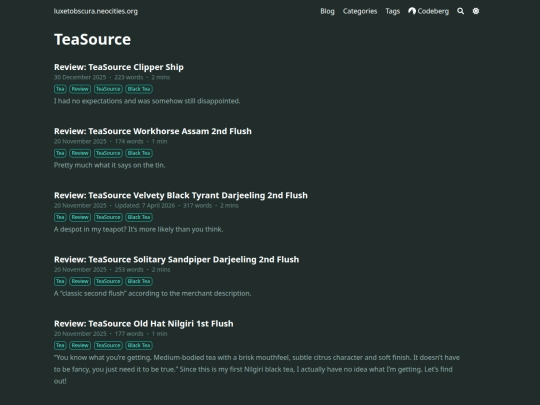Select Review tag under Workhorse Assam review
540x405 pixels.
(x=80, y=153)
